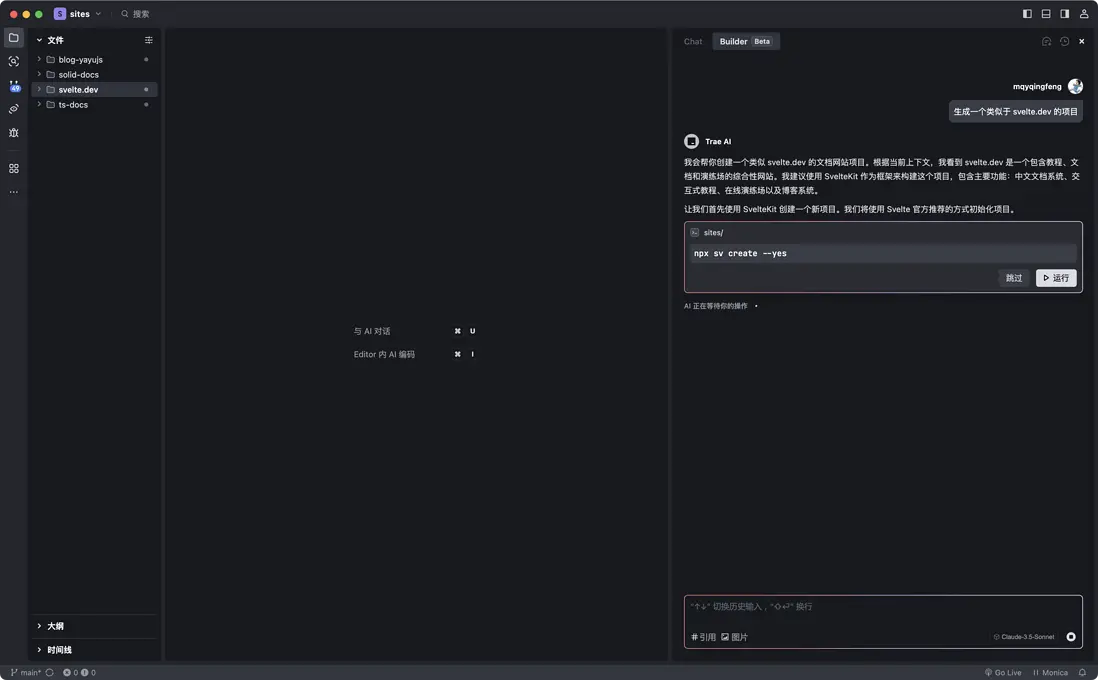Open the remote/preview eye icon in sidebar
Image resolution: width=1098 pixels, height=680 pixels.
click(13, 109)
